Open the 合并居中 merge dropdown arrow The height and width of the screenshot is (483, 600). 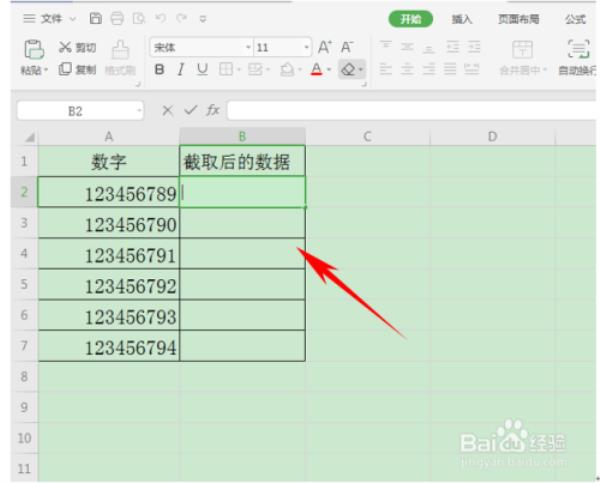click(x=545, y=70)
